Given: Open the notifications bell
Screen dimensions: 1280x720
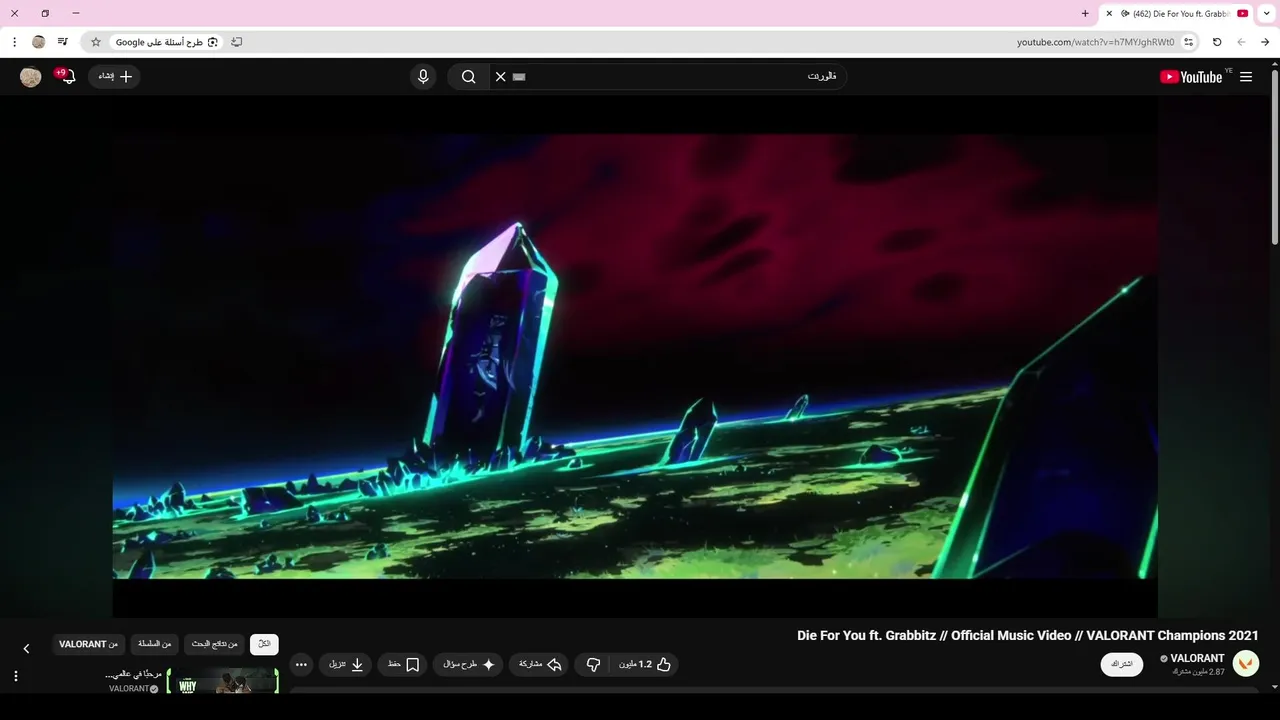Looking at the screenshot, I should (67, 77).
